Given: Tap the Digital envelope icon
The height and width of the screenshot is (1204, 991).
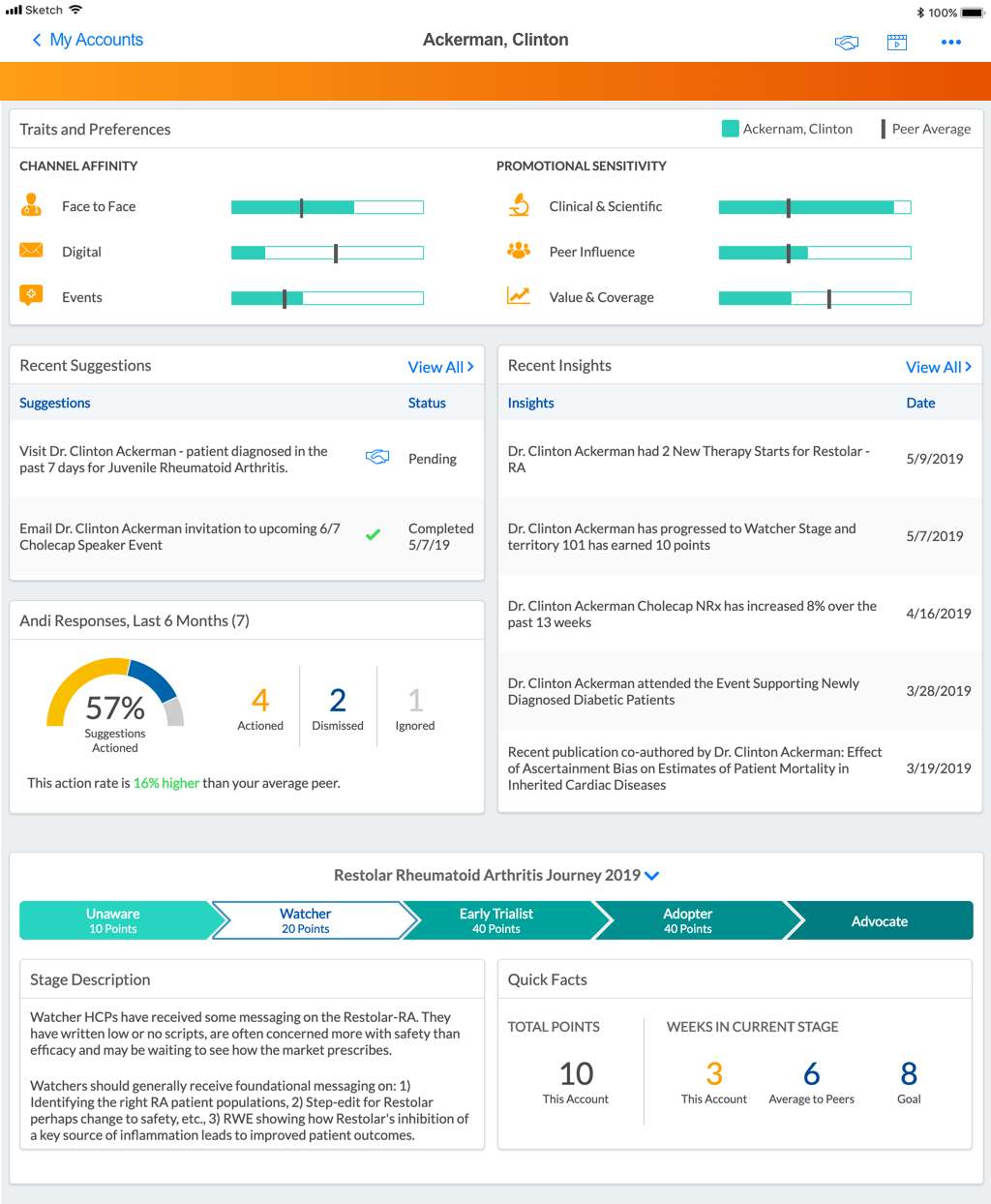Looking at the screenshot, I should pyautogui.click(x=32, y=251).
